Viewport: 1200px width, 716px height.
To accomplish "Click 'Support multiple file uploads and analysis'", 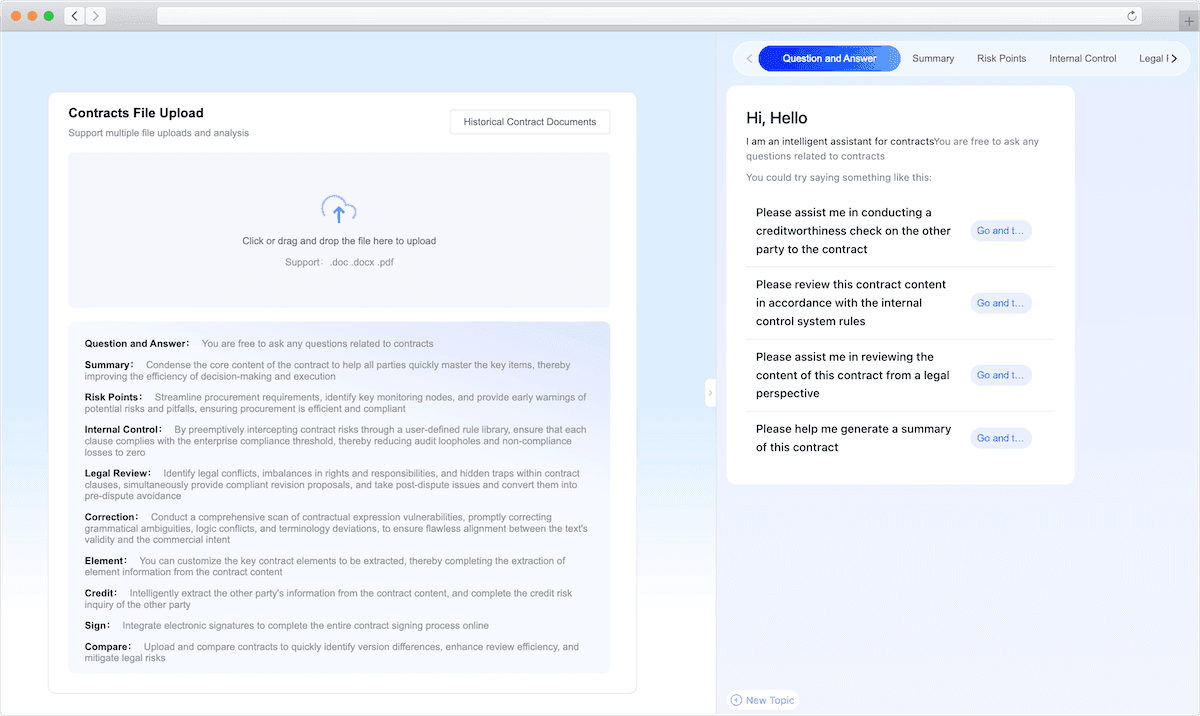I will coord(158,133).
